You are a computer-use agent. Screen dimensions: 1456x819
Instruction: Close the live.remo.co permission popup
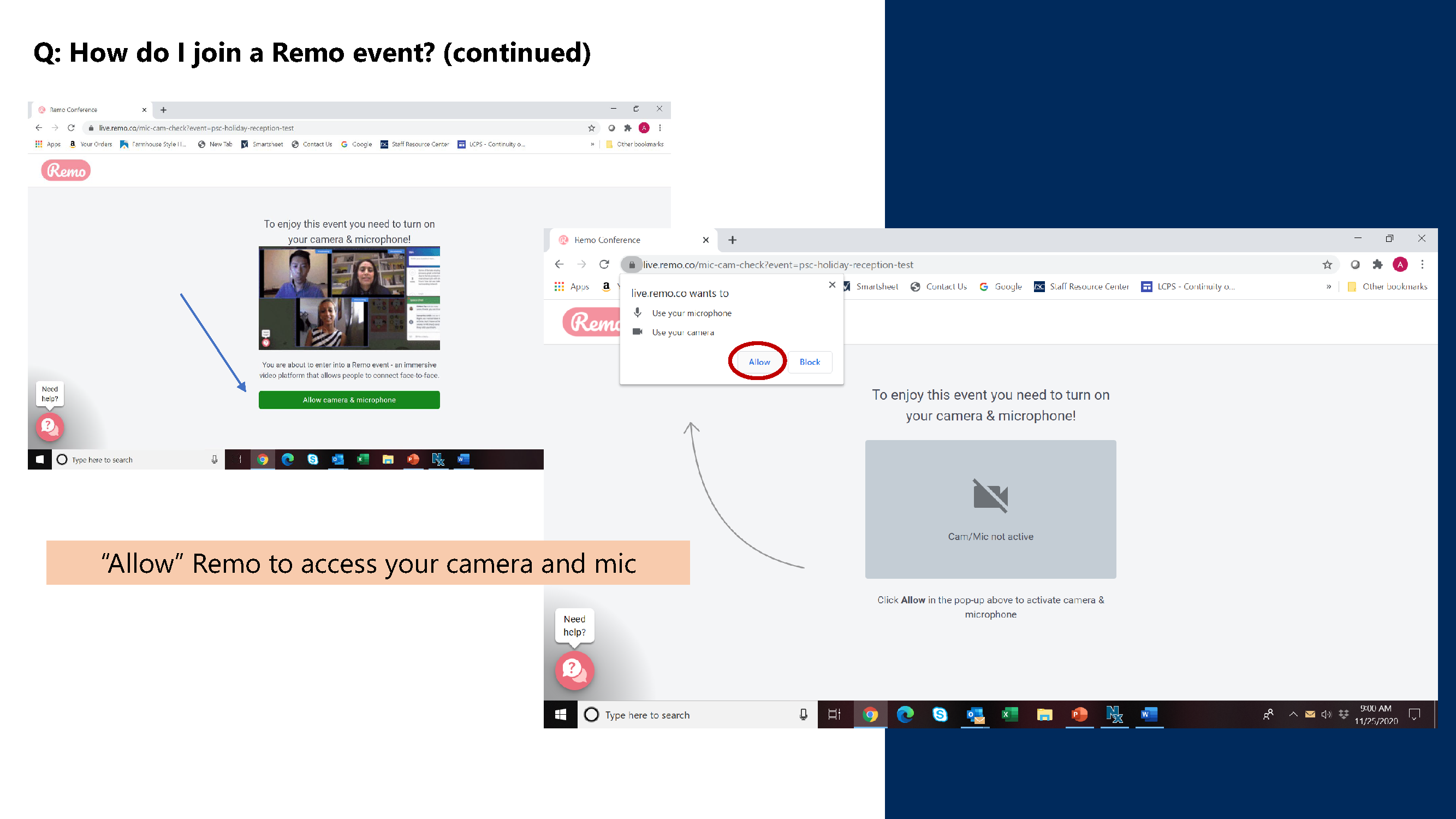point(832,285)
